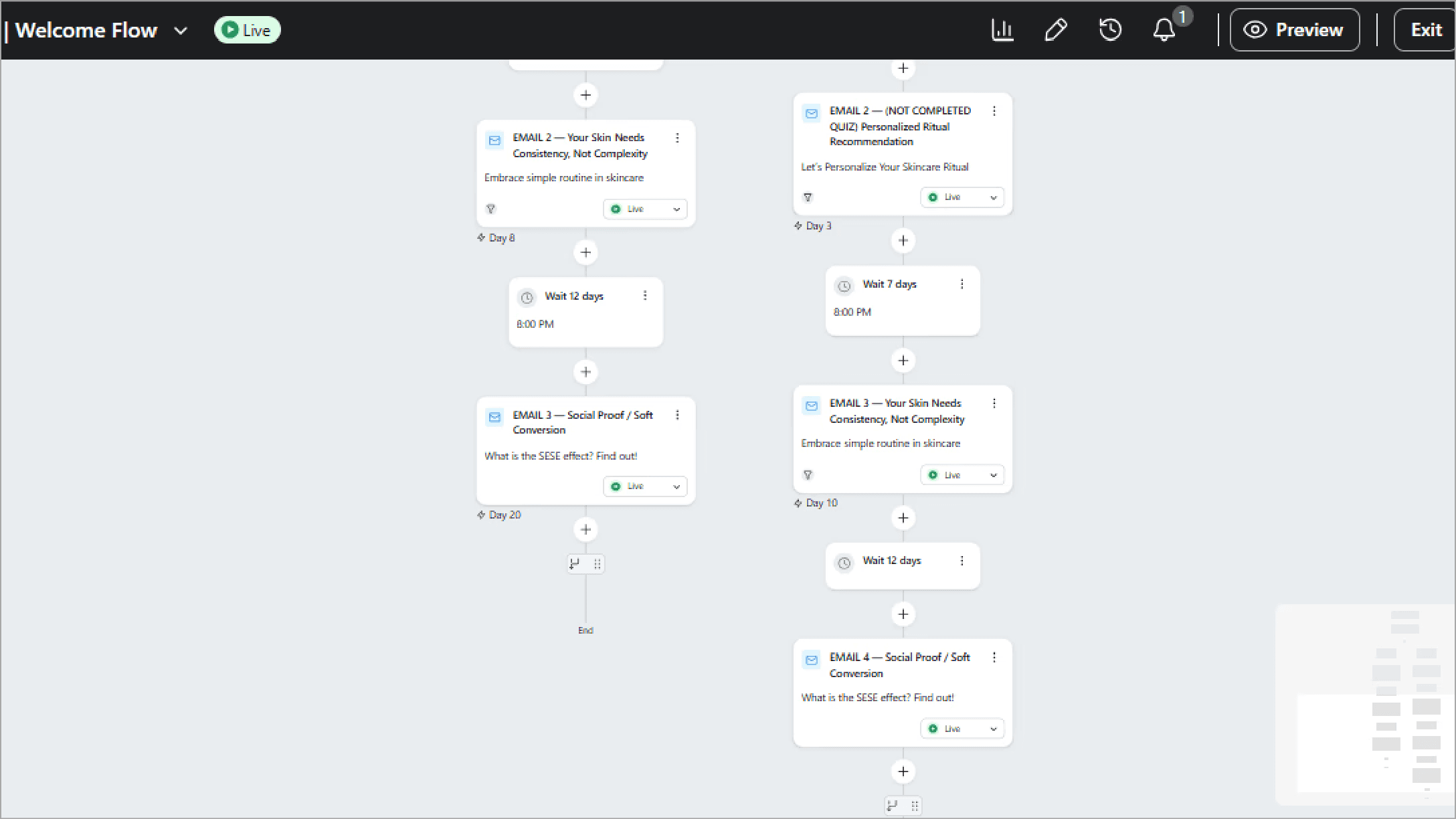Select the Wait 7 days step card
This screenshot has width=1456, height=819.
(x=903, y=301)
